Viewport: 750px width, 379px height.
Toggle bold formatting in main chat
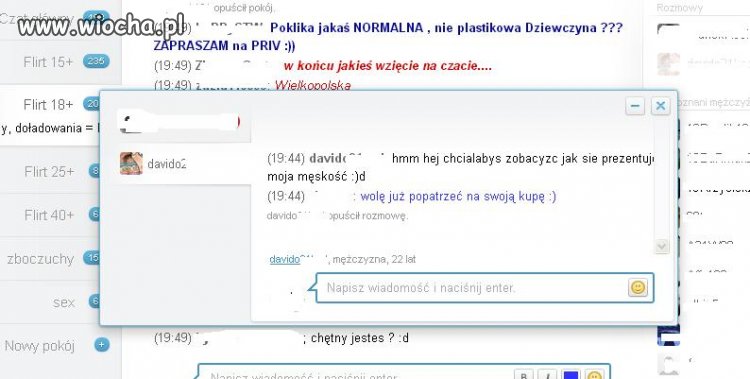pyautogui.click(x=524, y=374)
